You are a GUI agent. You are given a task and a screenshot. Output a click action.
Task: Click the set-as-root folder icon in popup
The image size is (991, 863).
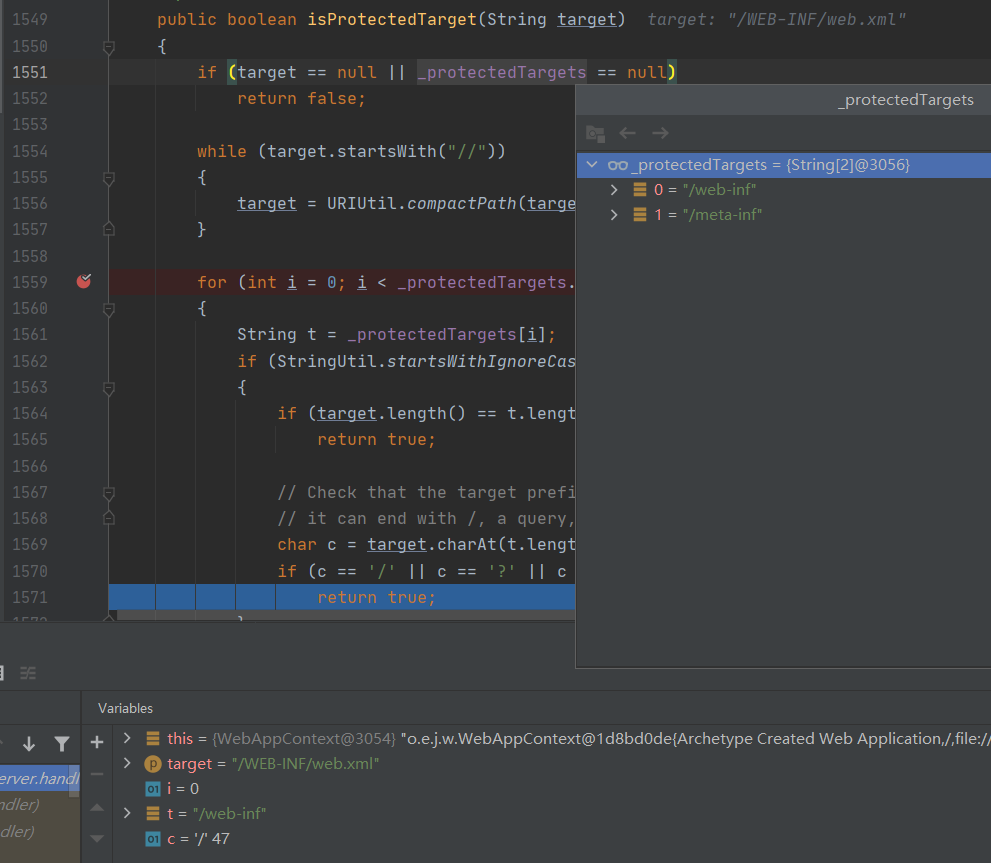595,133
